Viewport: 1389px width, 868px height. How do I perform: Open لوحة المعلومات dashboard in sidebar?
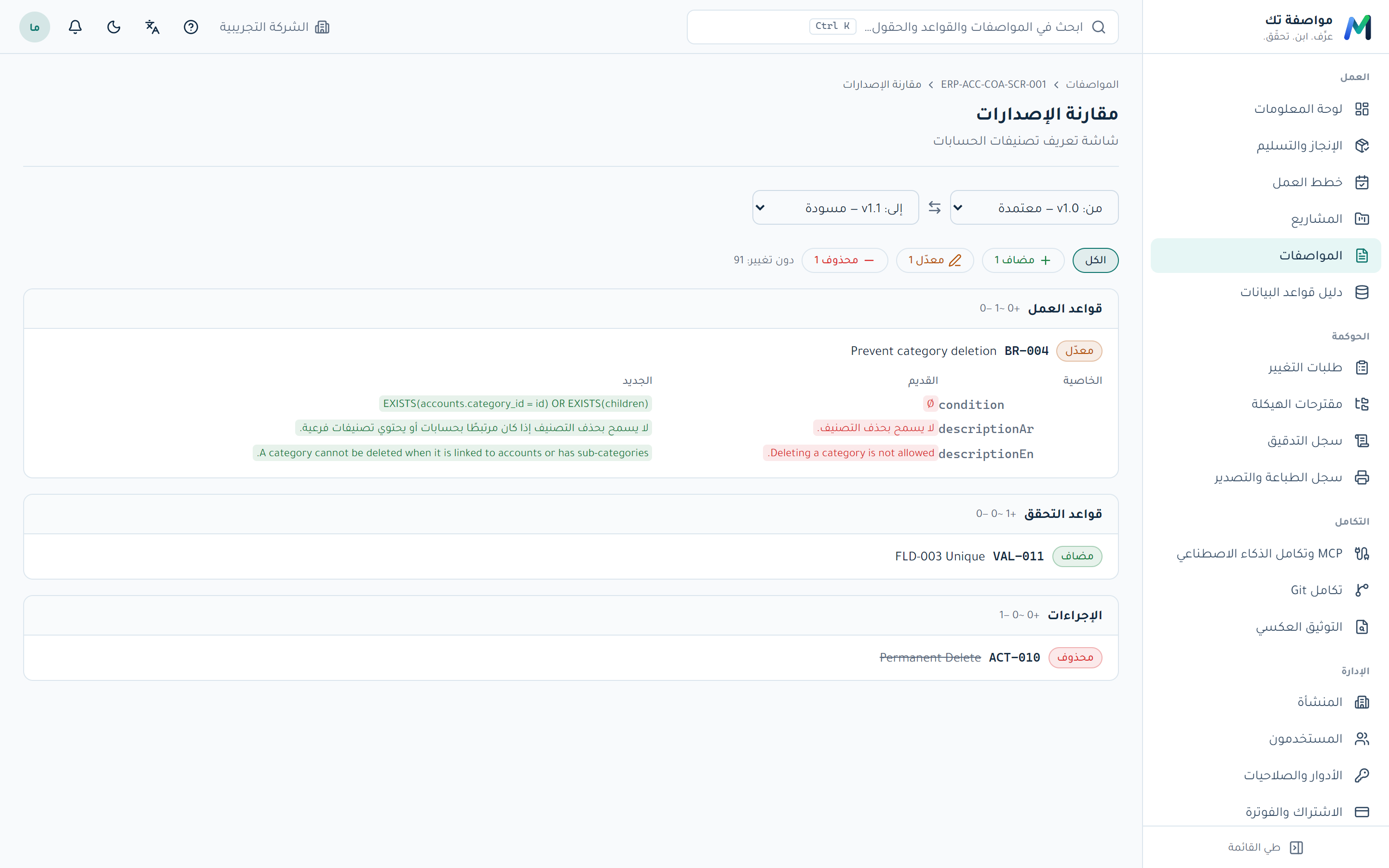coord(1266,108)
